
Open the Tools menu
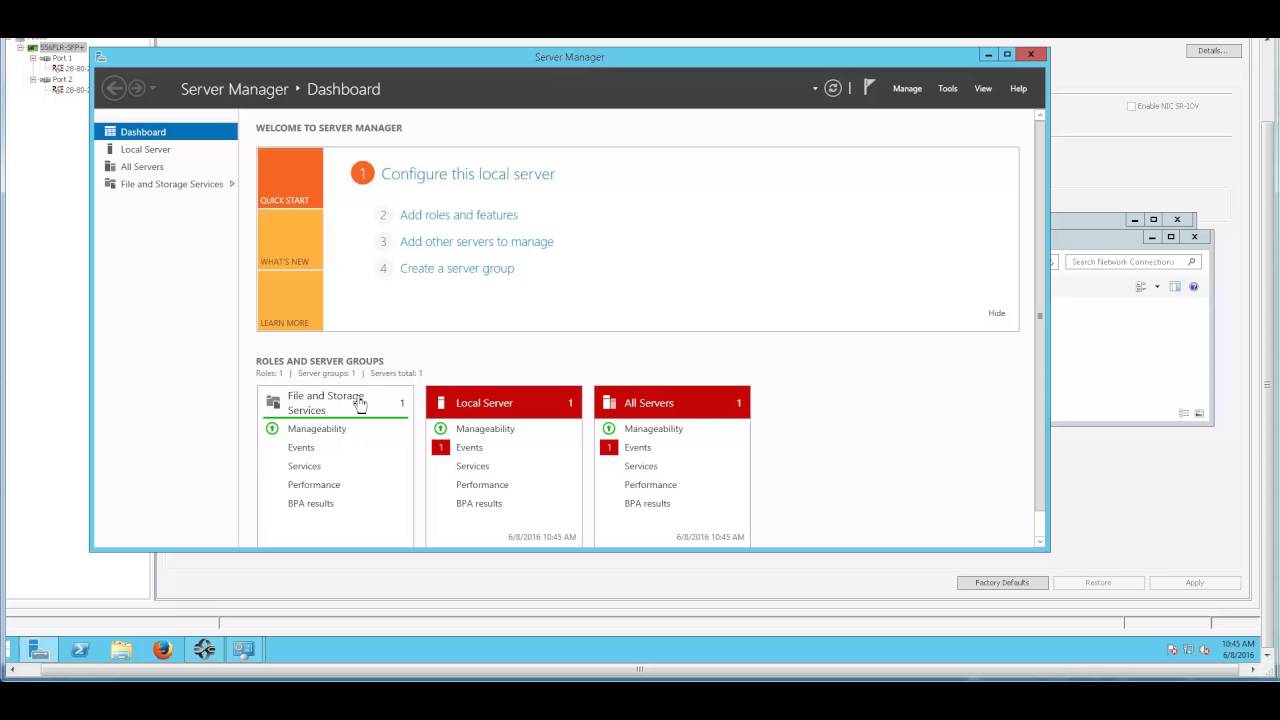click(x=948, y=89)
